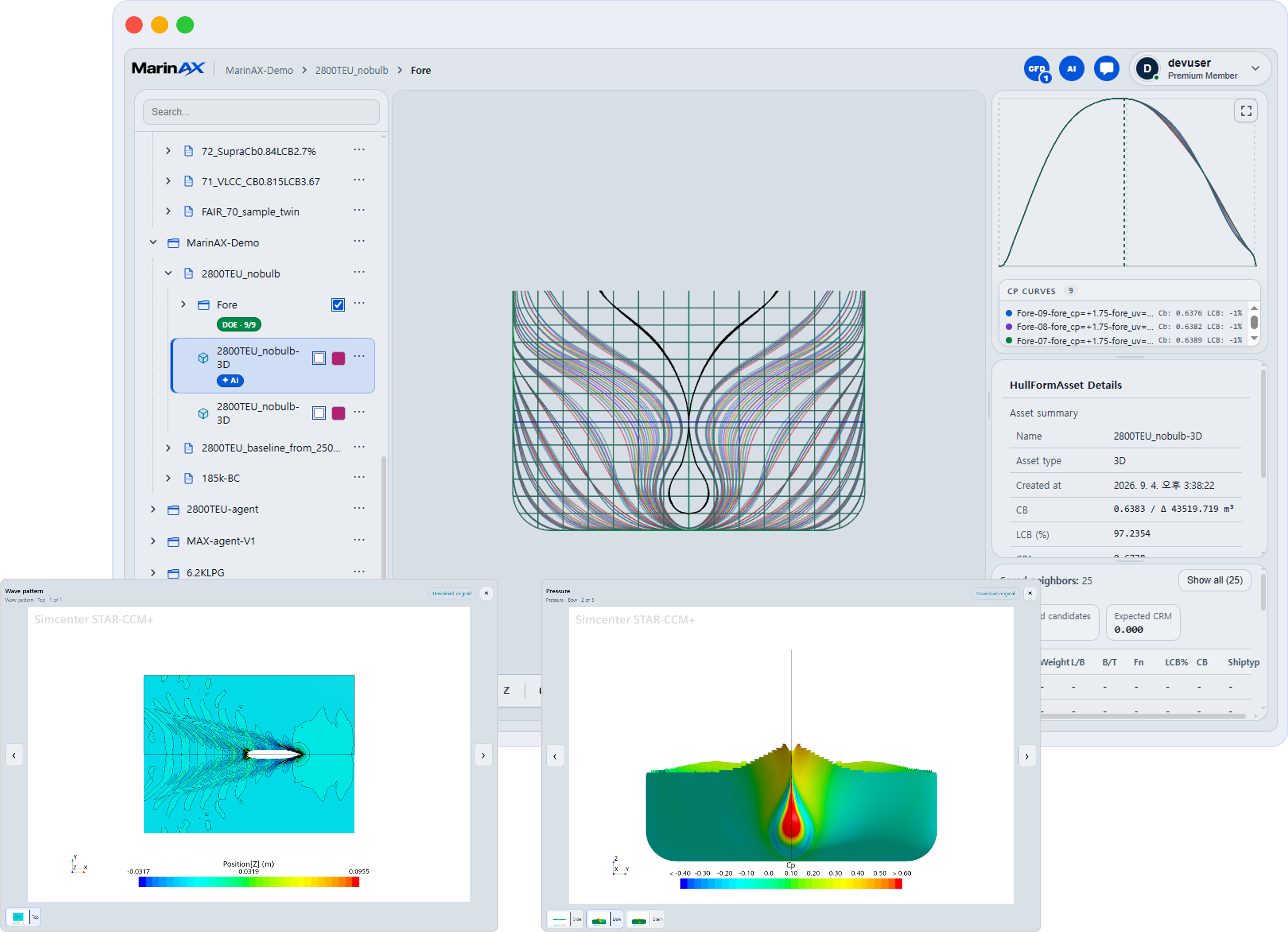The image size is (1288, 932).
Task: Go to next image in Pressure window
Action: pos(1026,756)
